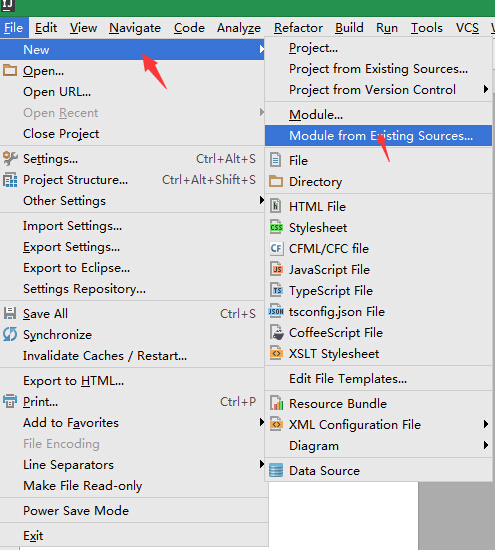Viewport: 495px width, 550px height.
Task: Click the Save All floppy disk icon
Action: coord(10,313)
